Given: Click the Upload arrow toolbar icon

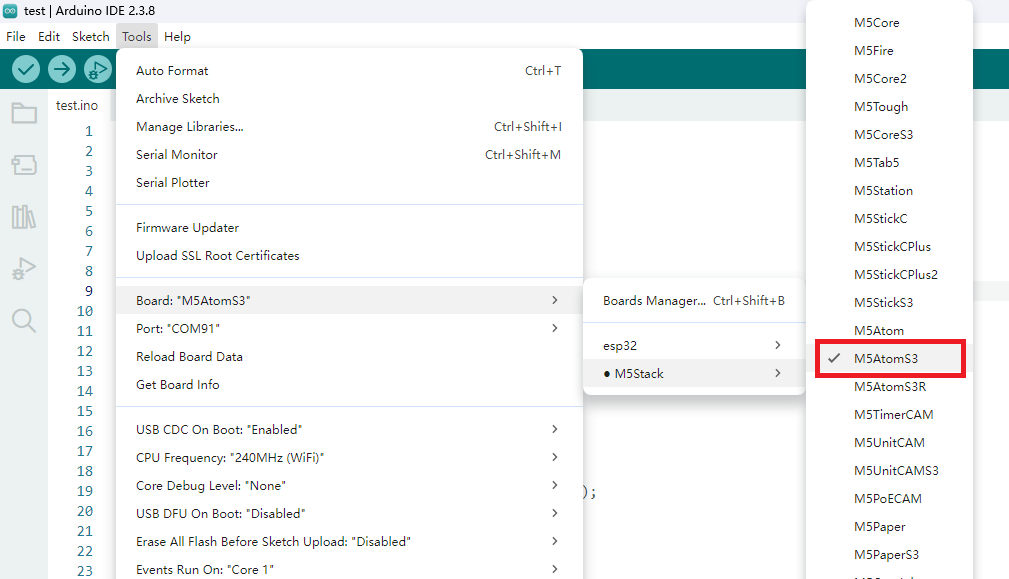Looking at the screenshot, I should coord(62,69).
